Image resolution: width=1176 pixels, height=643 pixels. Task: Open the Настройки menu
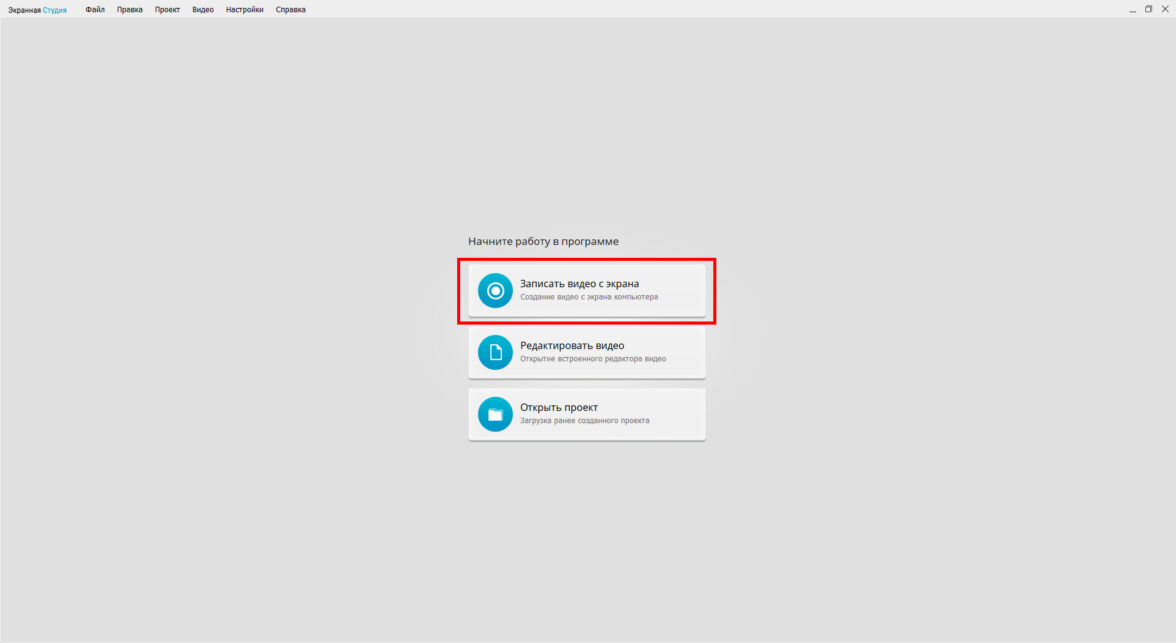244,10
